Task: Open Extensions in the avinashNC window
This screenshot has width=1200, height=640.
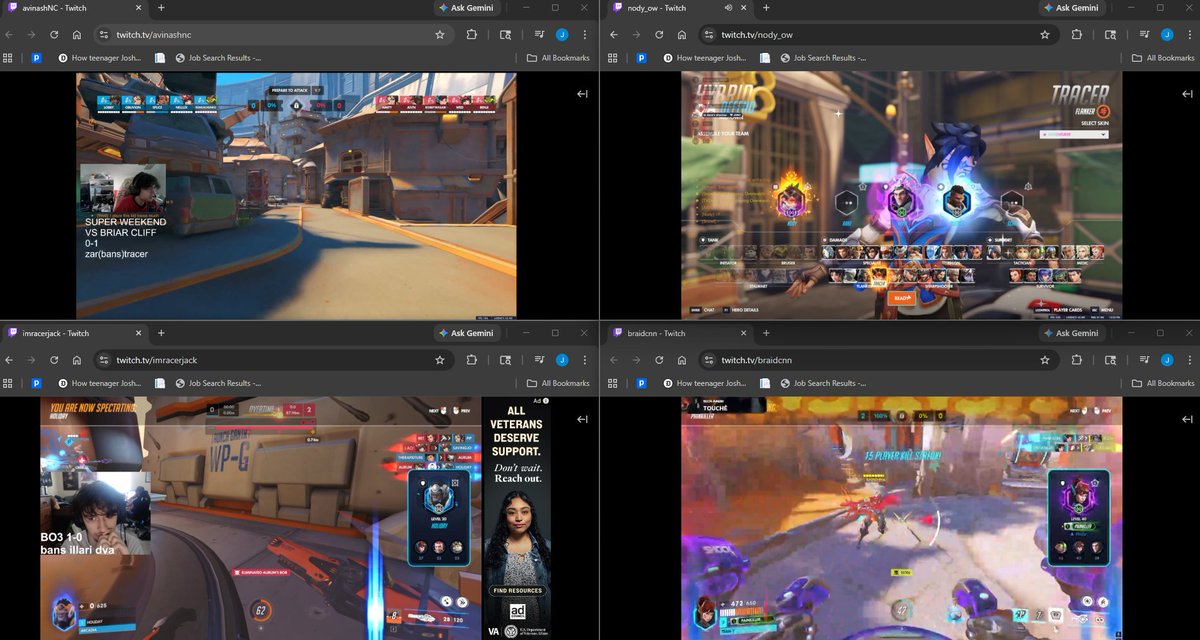Action: click(x=471, y=34)
